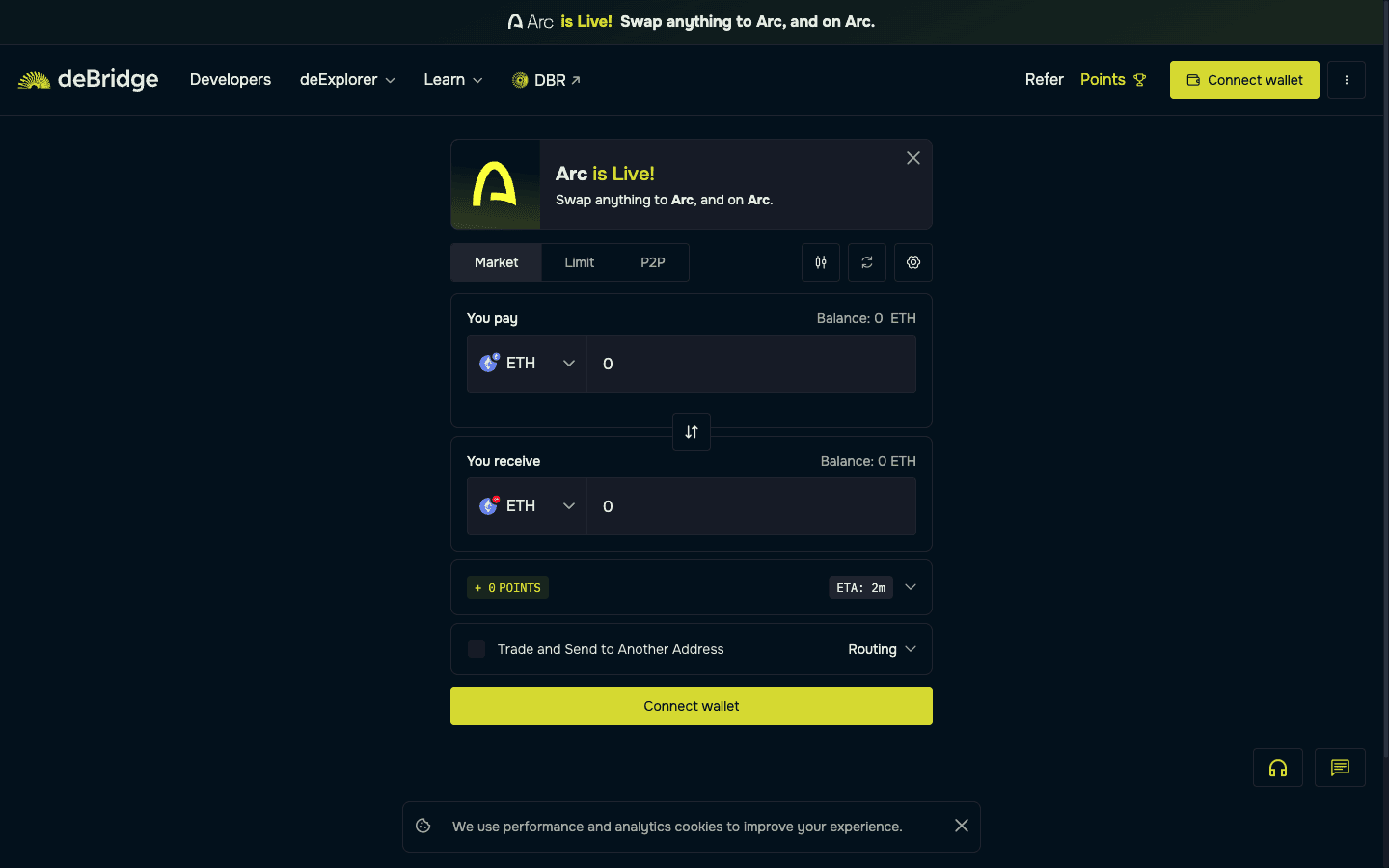Click the + 0 POINTS badge
This screenshot has height=868, width=1389.
508,587
